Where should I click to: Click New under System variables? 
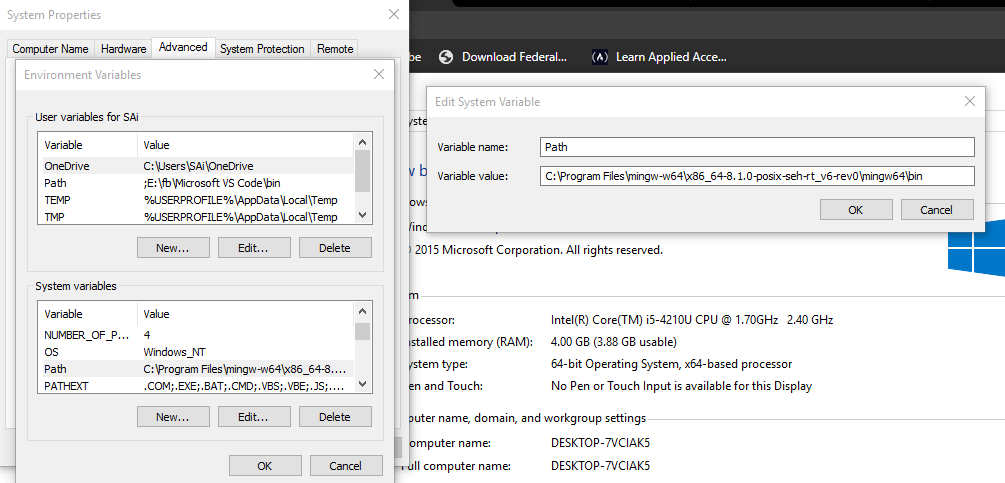(173, 417)
